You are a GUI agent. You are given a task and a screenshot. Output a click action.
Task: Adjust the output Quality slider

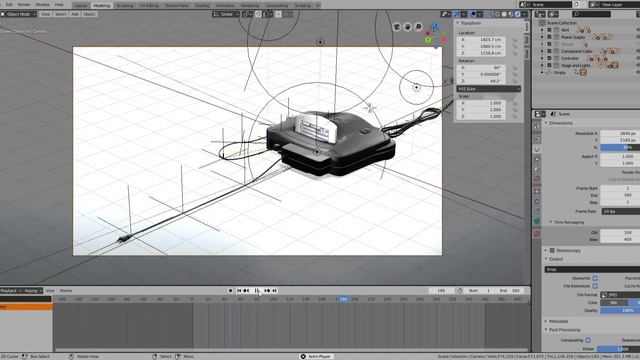[x=620, y=310]
